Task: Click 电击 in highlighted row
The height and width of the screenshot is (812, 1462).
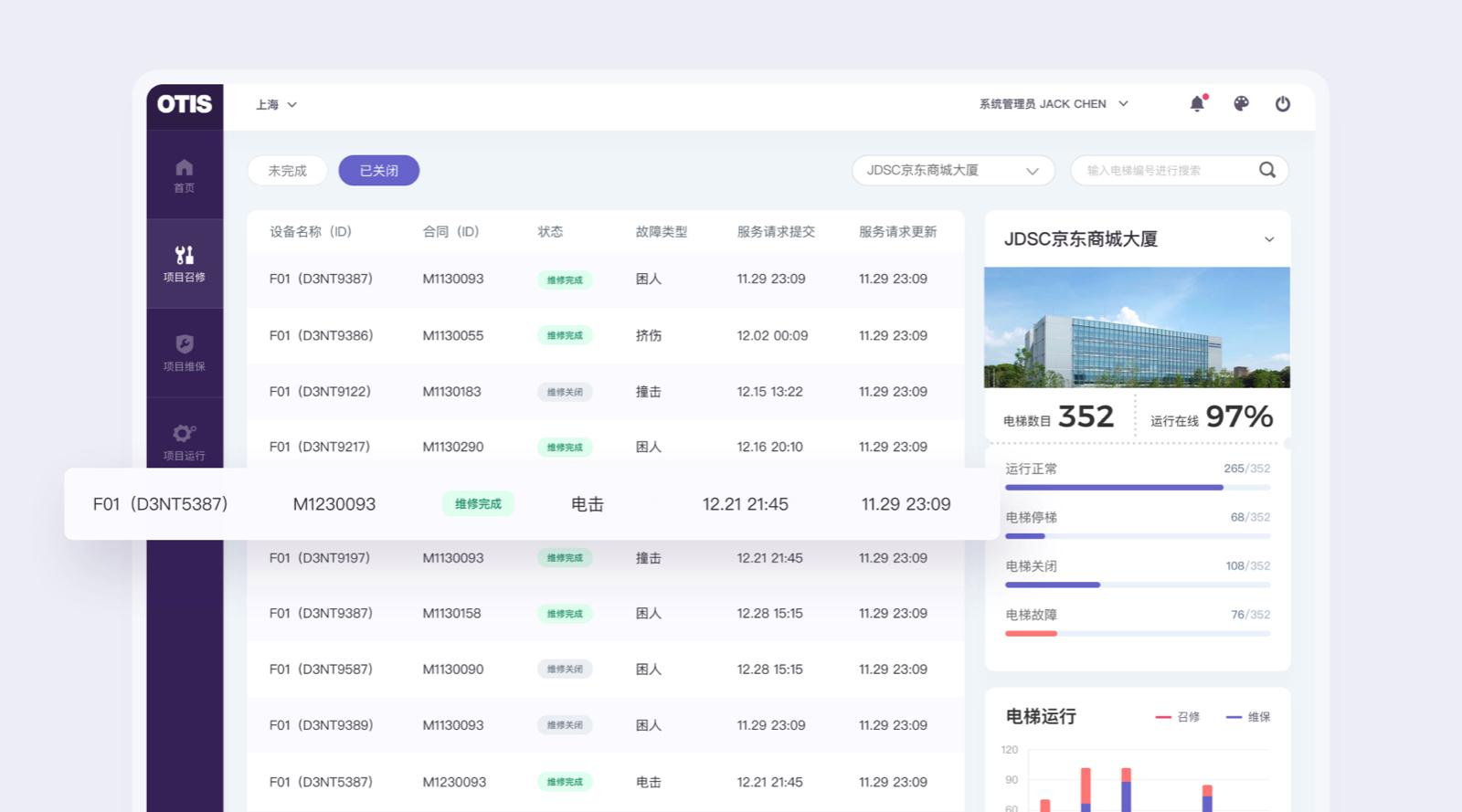Action: (x=588, y=504)
